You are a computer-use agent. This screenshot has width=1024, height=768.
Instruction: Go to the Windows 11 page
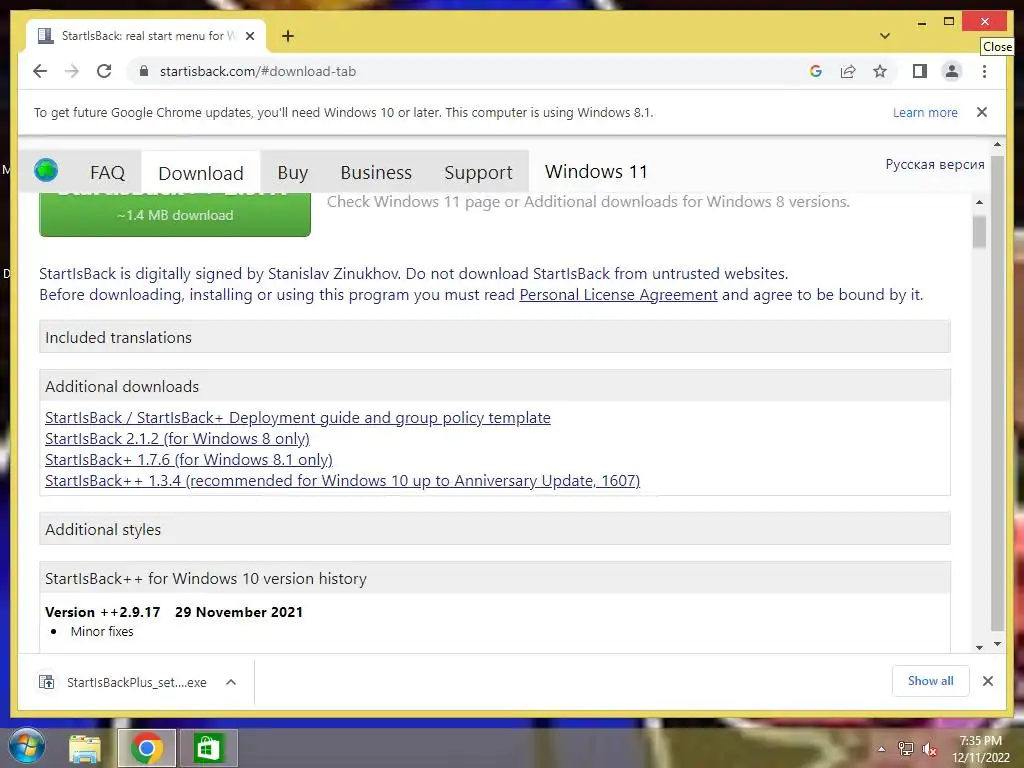pyautogui.click(x=596, y=172)
